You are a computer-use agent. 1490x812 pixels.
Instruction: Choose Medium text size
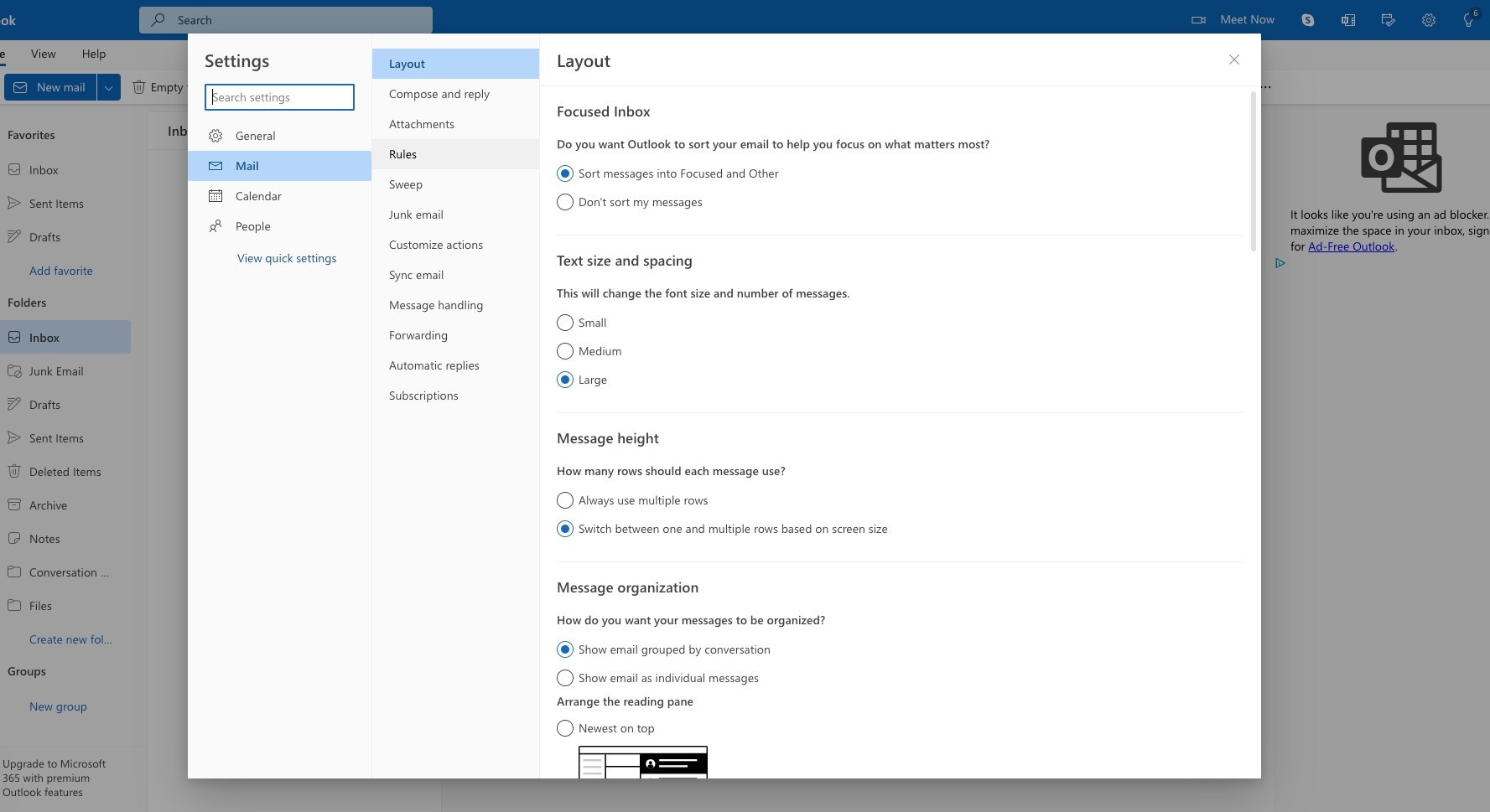(x=565, y=351)
